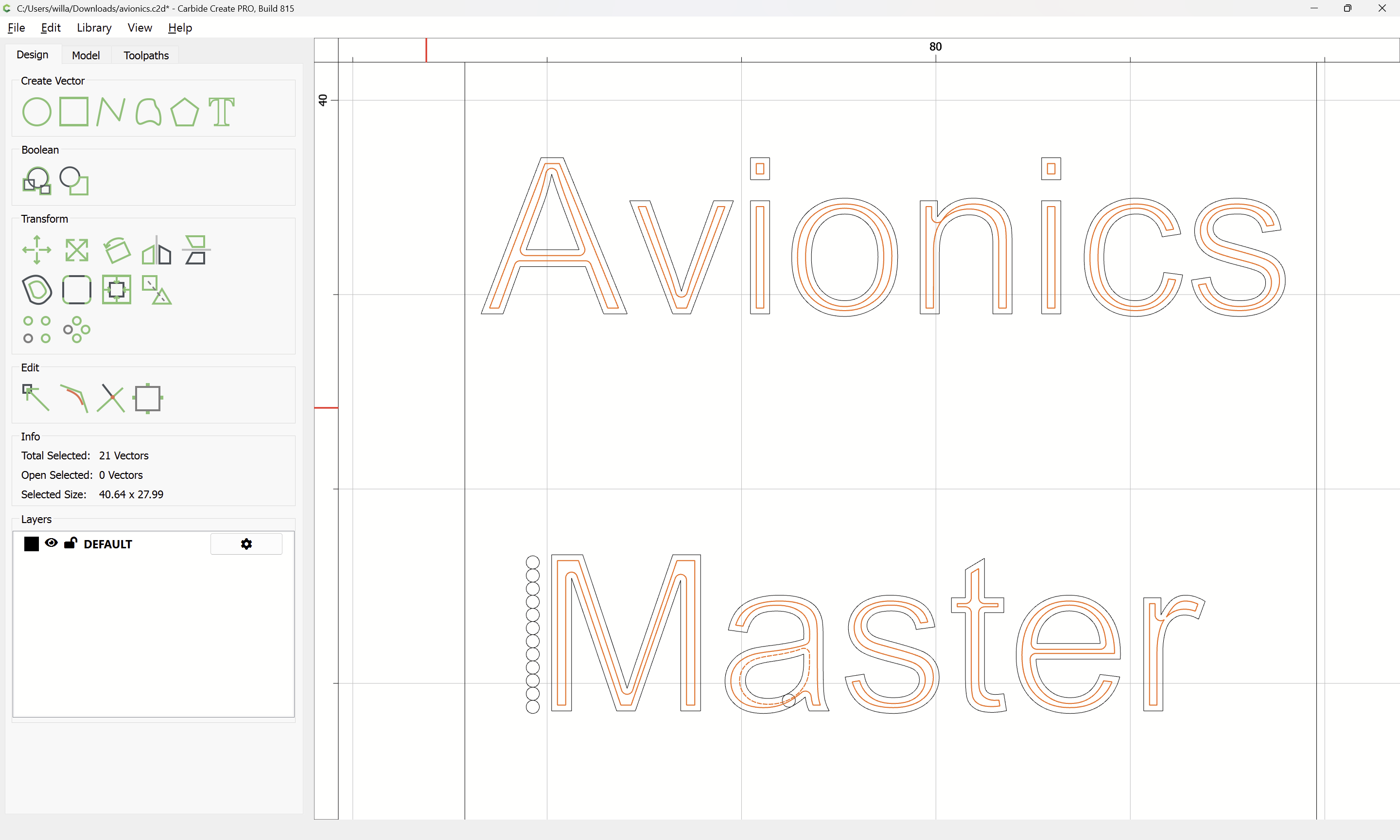The height and width of the screenshot is (840, 1400).
Task: Select the Polygon create vector tool
Action: 185,111
